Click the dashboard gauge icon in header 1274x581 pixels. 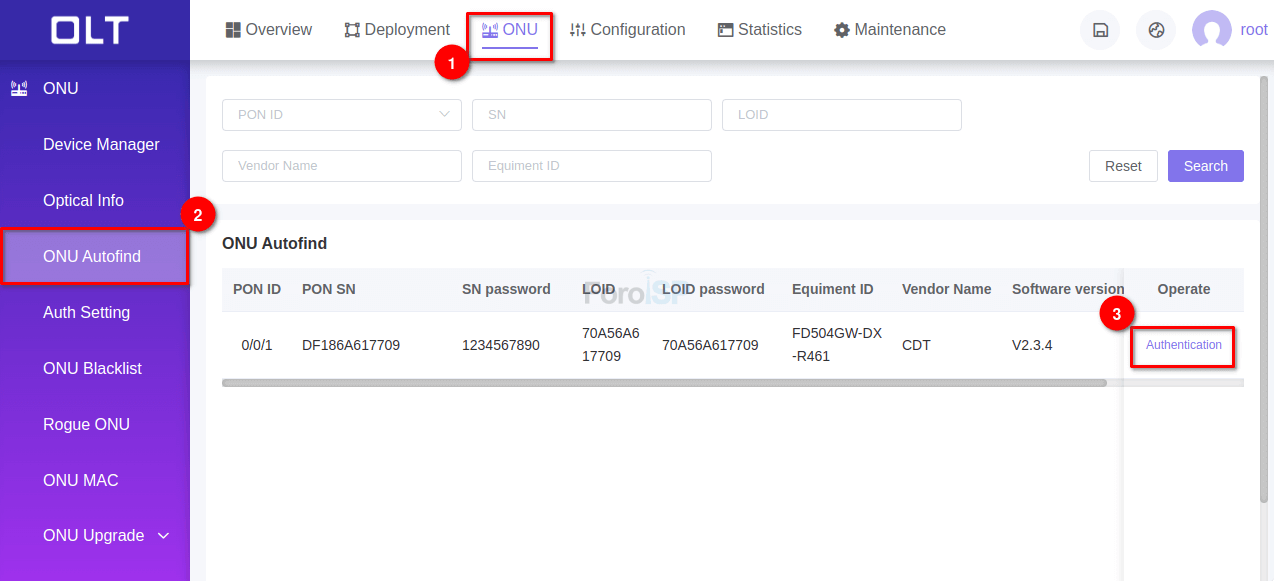(x=1156, y=30)
